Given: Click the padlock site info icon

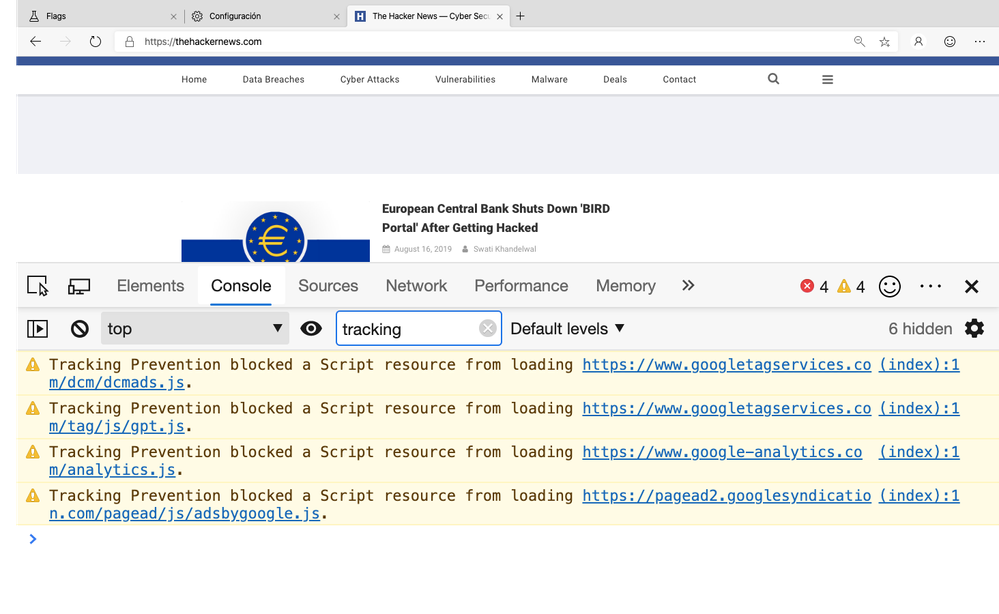Looking at the screenshot, I should 129,41.
